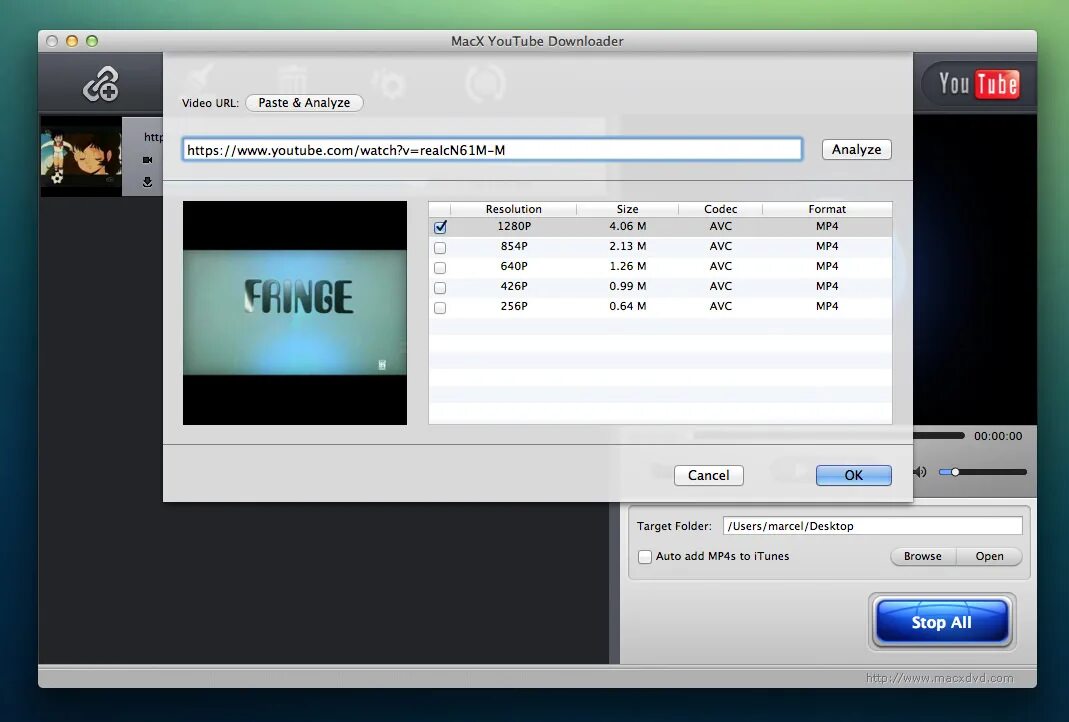Check the 256P resolution checkbox
Image resolution: width=1069 pixels, height=722 pixels.
[440, 307]
